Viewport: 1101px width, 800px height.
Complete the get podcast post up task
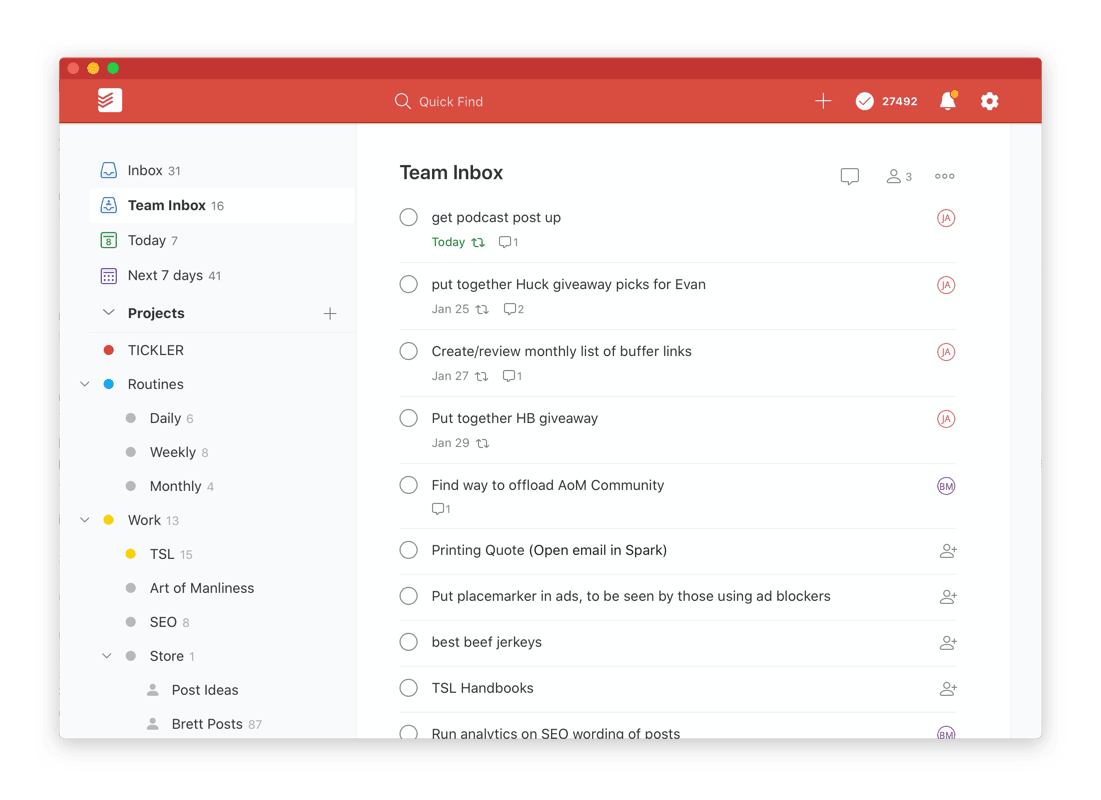tap(408, 217)
